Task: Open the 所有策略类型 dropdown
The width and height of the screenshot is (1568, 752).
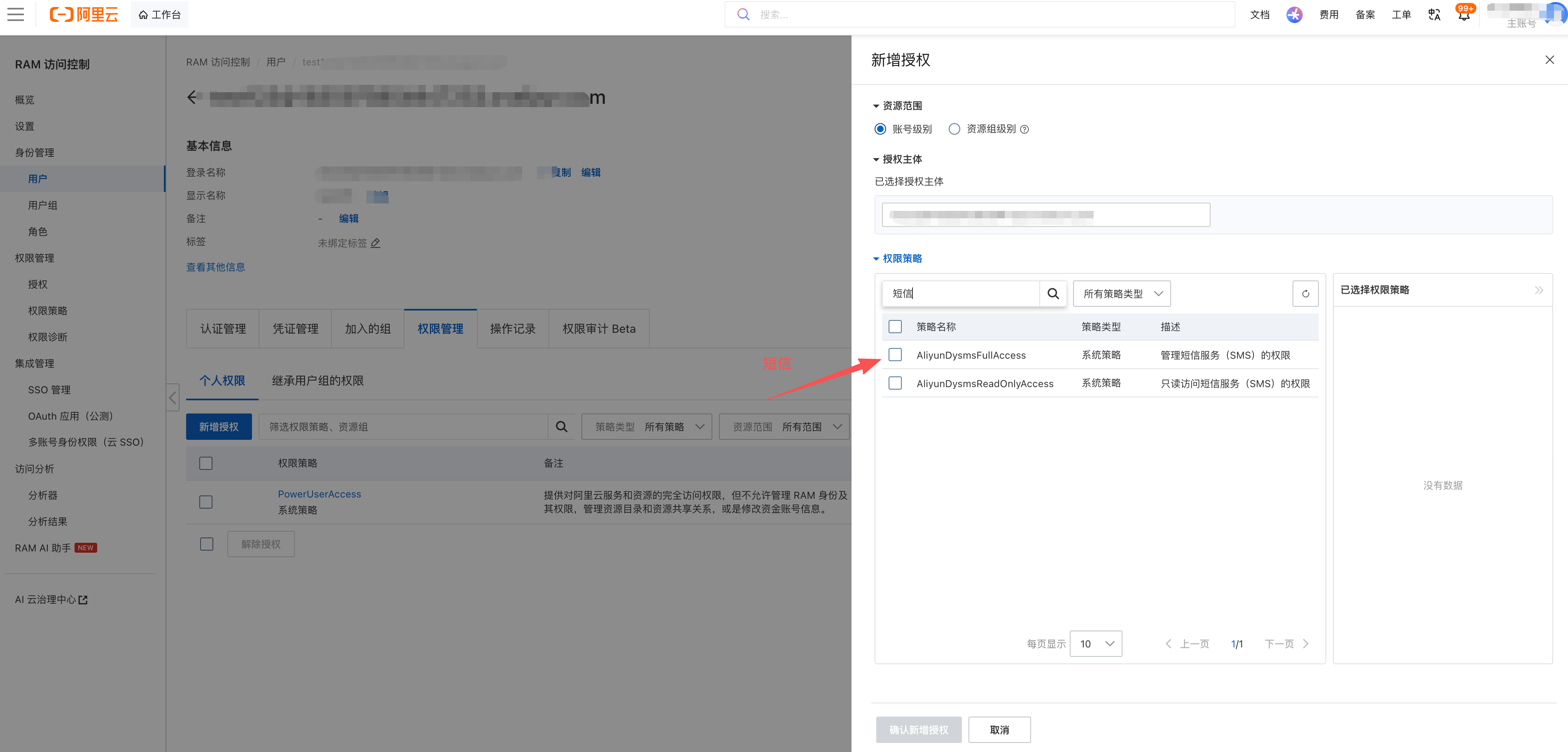Action: pos(1121,294)
